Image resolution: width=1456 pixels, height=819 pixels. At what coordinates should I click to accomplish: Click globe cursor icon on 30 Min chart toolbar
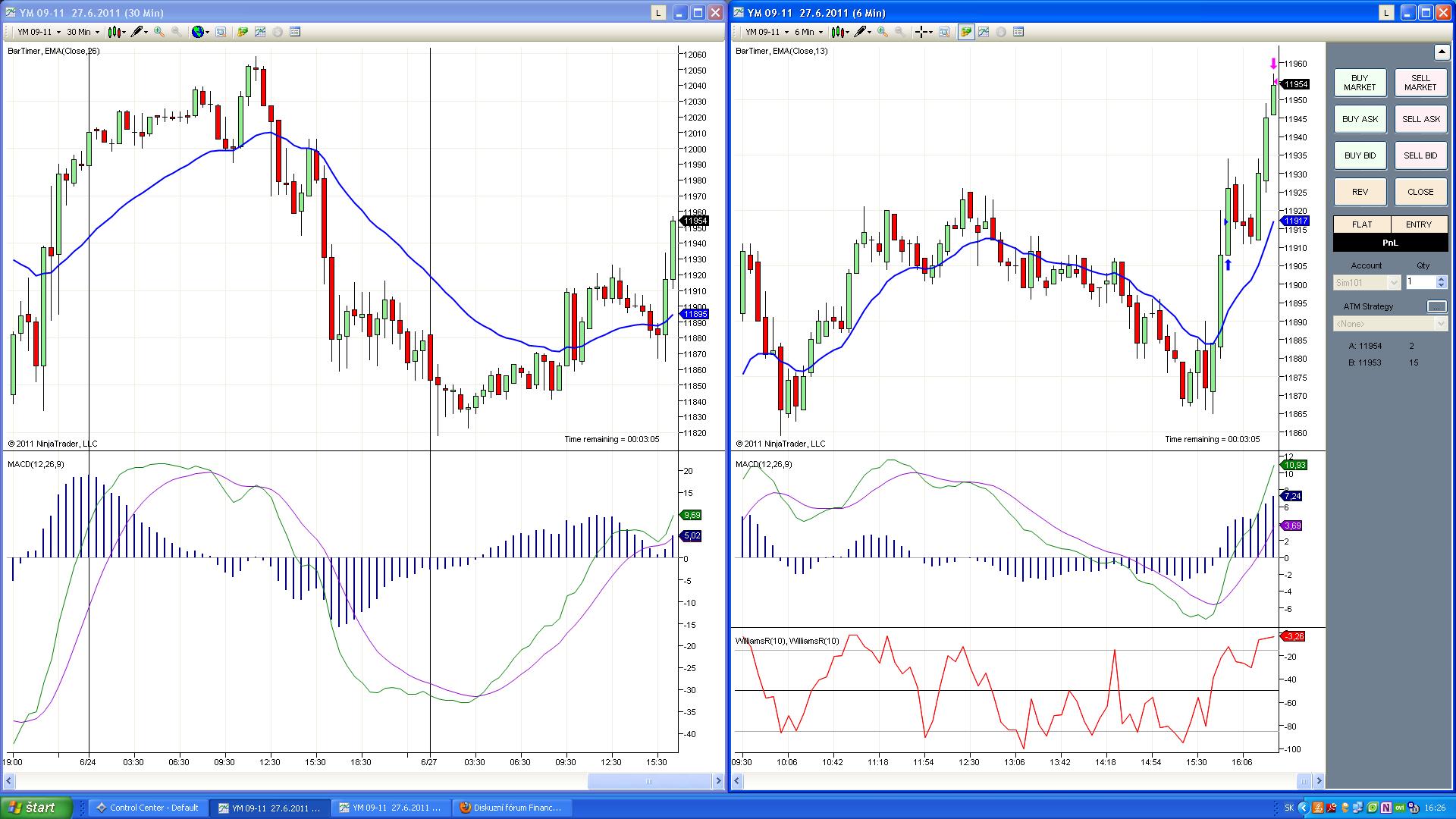tap(198, 32)
